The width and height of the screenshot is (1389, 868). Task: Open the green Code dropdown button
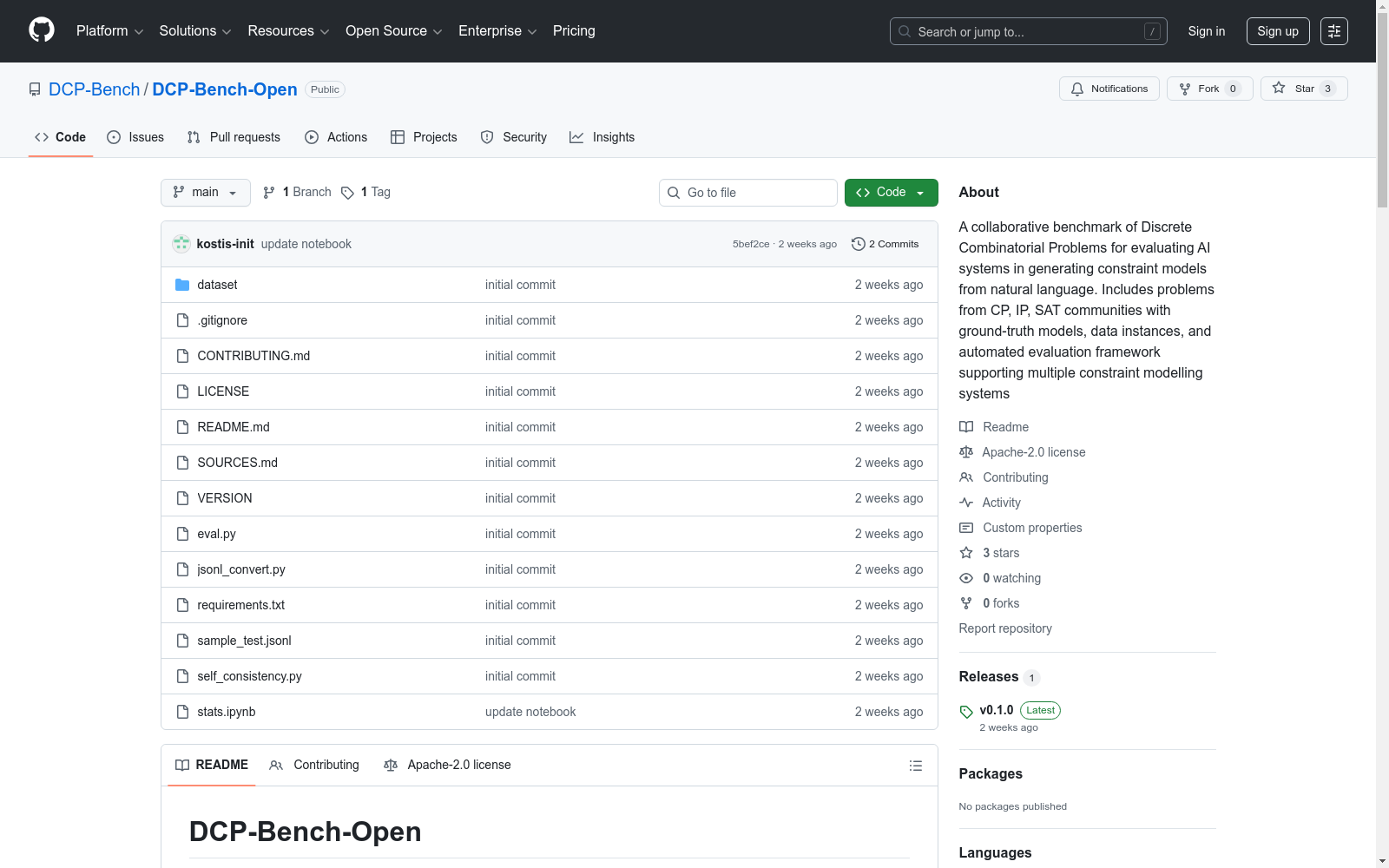click(x=891, y=193)
